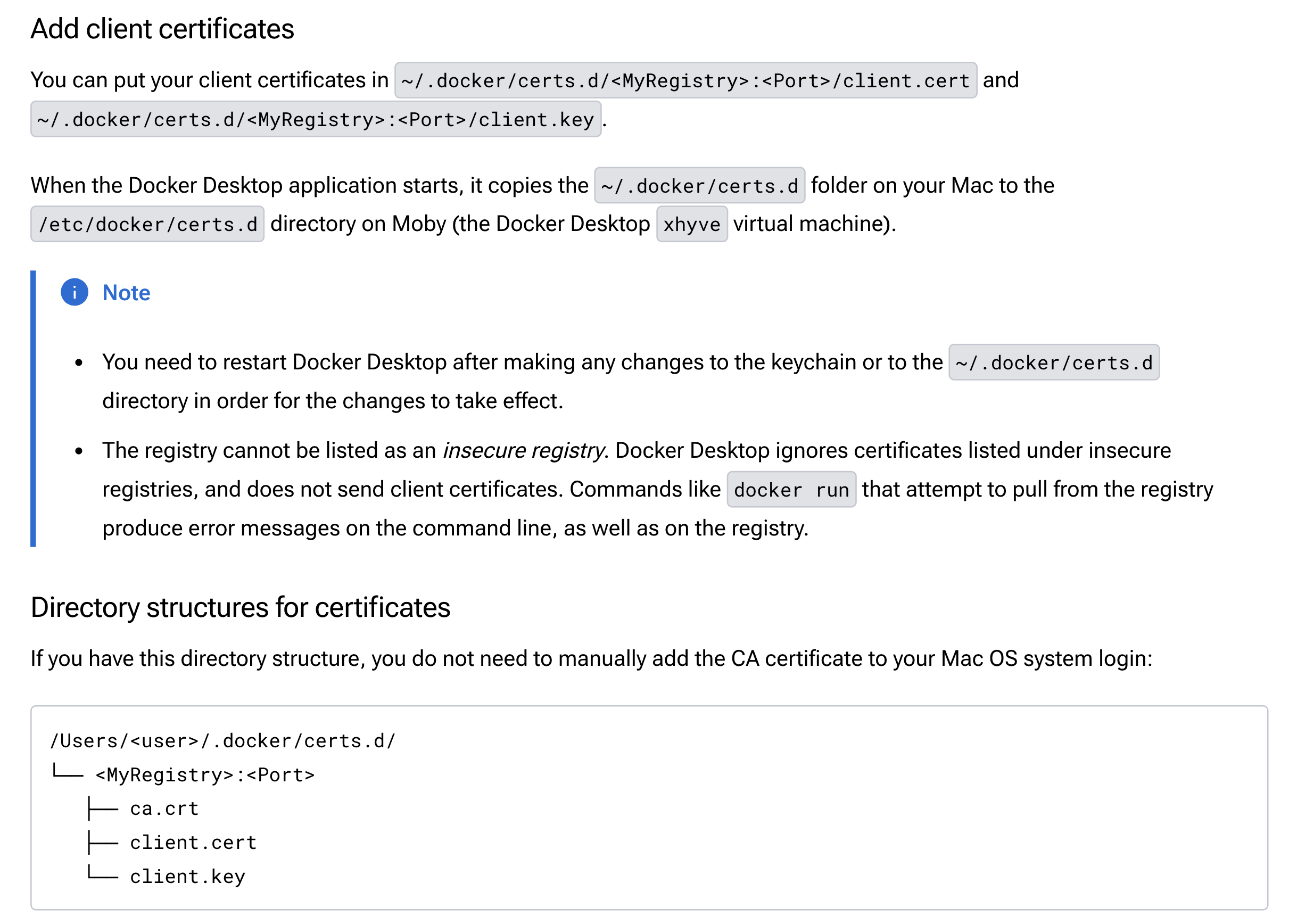Click the 'Directory structures for certificates' heading
This screenshot has height=924, width=1289.
(x=241, y=607)
